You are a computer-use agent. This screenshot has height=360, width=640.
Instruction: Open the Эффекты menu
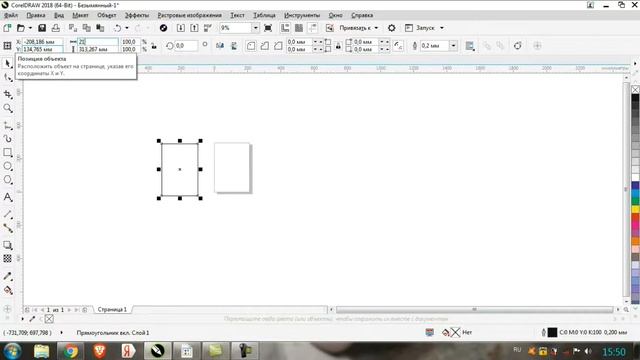[137, 15]
